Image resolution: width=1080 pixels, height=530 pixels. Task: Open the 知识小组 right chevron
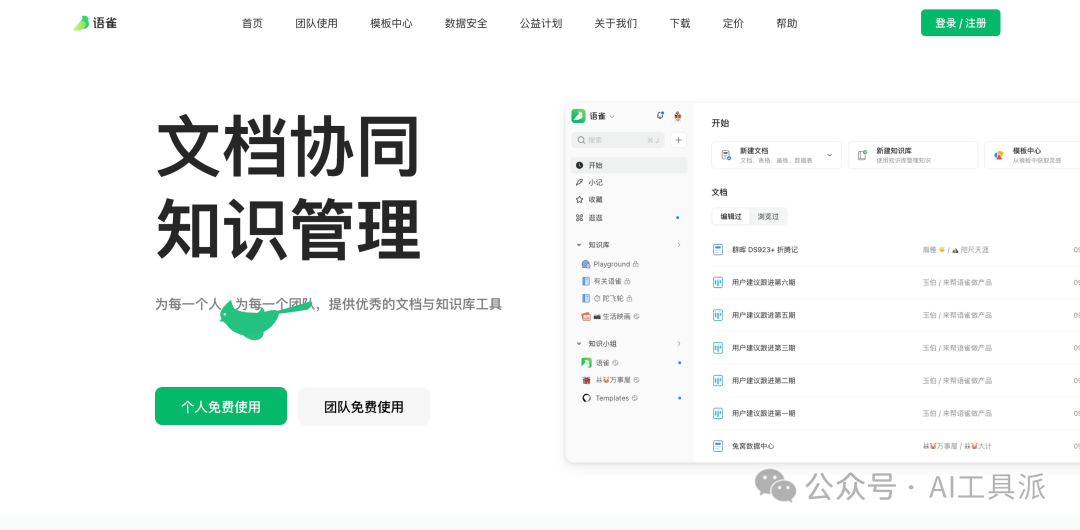(678, 343)
